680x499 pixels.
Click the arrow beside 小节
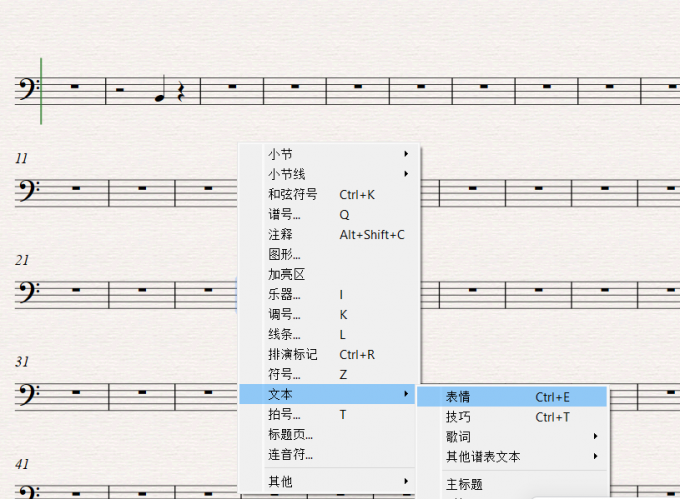[x=406, y=153]
